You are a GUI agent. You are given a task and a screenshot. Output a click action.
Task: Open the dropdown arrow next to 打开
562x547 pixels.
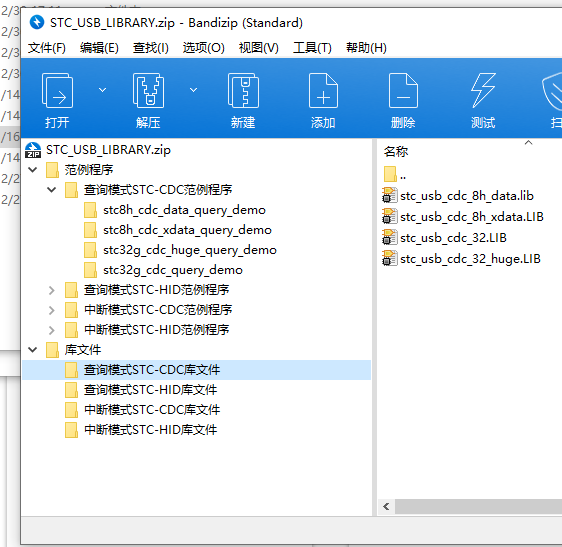click(x=103, y=90)
